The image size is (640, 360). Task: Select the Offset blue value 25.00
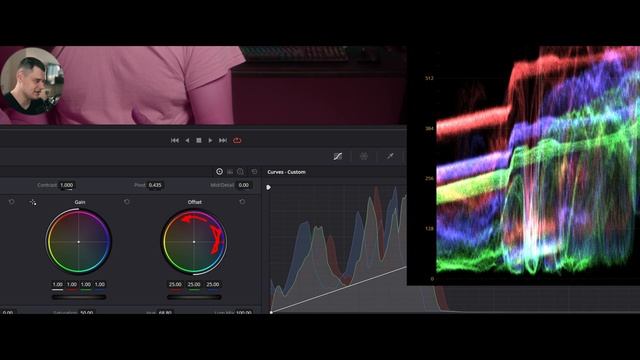pos(213,284)
